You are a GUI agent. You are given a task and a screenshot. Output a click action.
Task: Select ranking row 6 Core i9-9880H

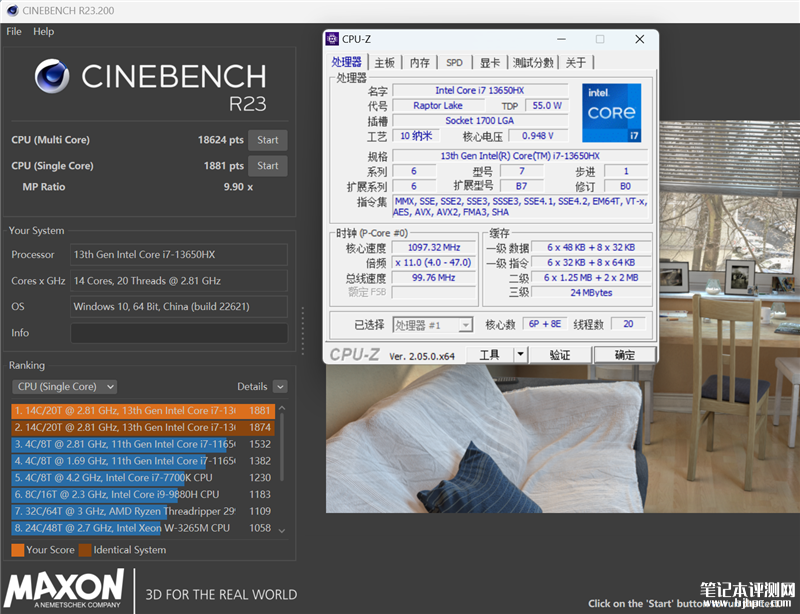143,495
